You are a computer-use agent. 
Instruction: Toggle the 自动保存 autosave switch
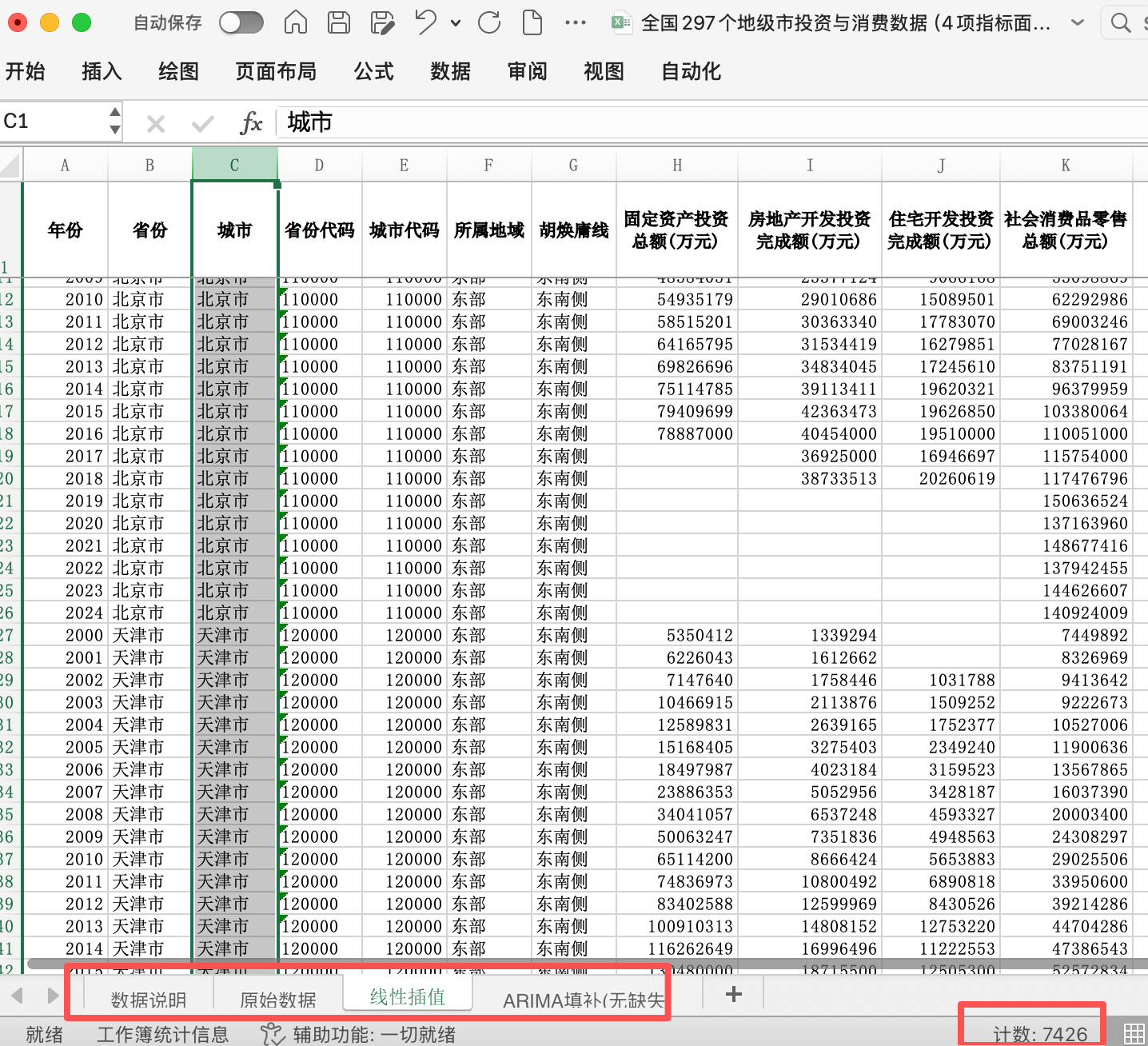pyautogui.click(x=241, y=22)
